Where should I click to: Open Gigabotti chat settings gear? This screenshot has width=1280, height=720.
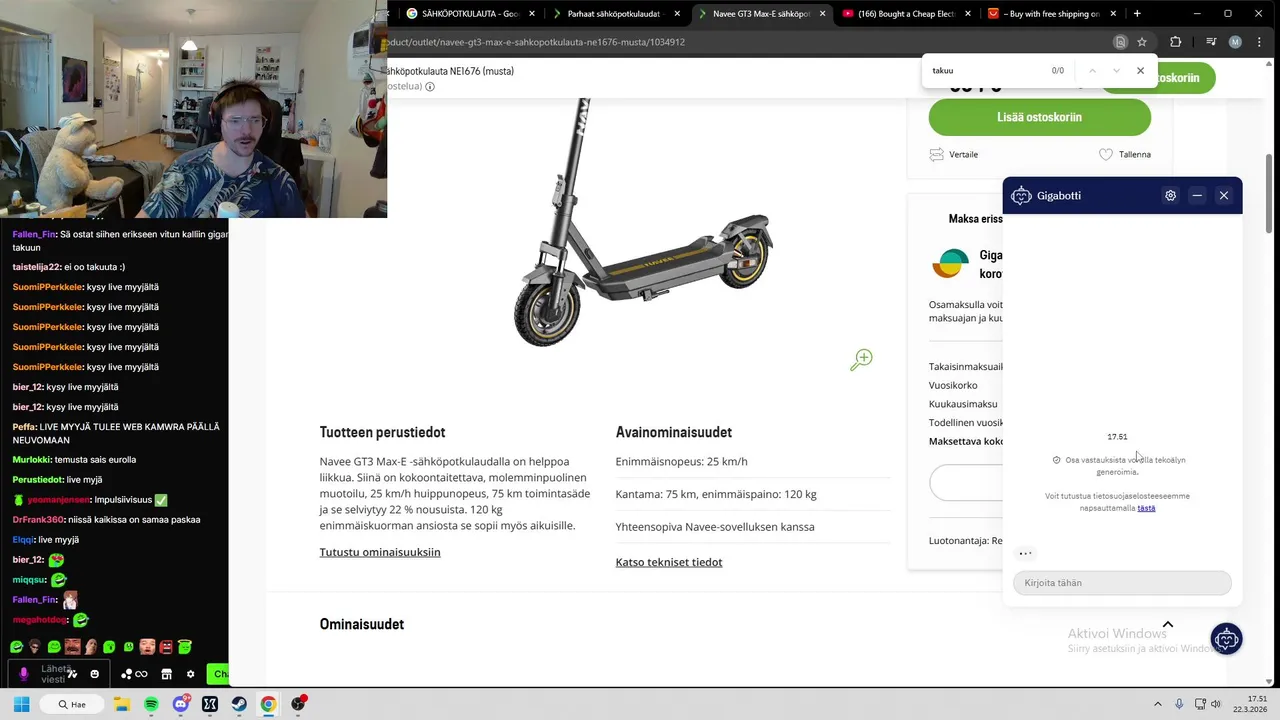pos(1170,196)
